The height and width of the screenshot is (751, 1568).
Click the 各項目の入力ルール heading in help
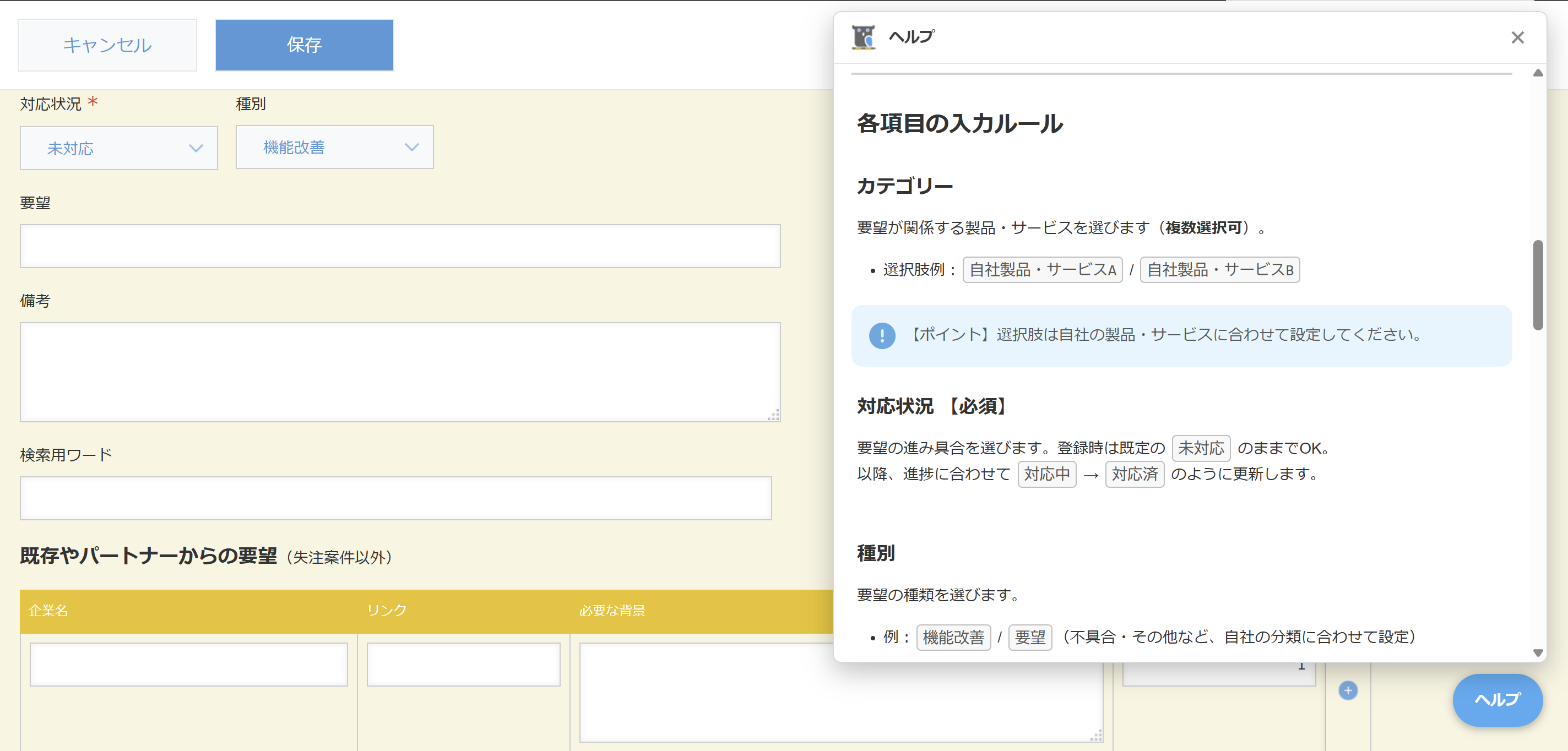(959, 123)
